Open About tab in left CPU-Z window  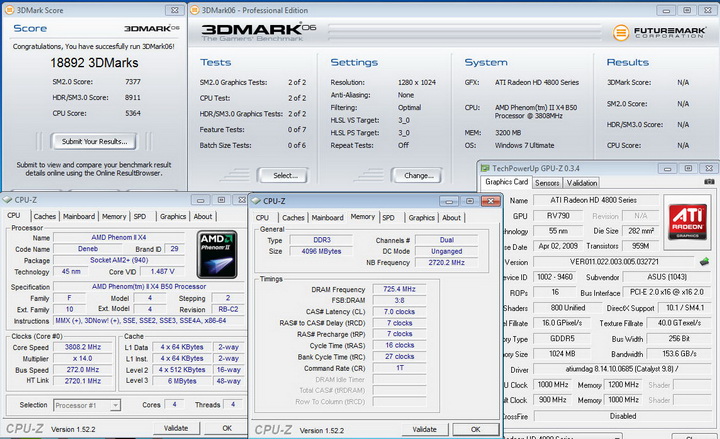tap(203, 216)
